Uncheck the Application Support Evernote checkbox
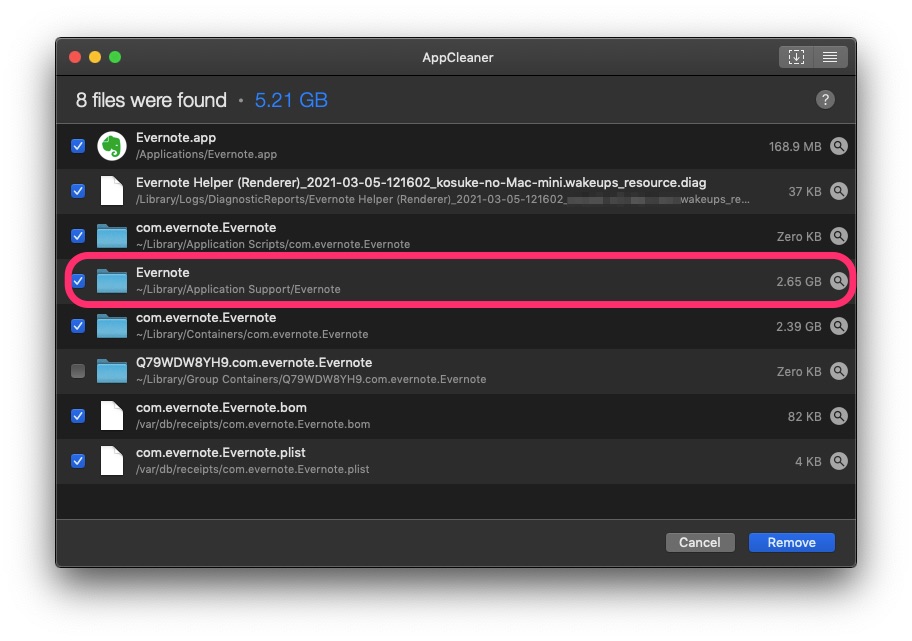The width and height of the screenshot is (912, 641). point(78,281)
